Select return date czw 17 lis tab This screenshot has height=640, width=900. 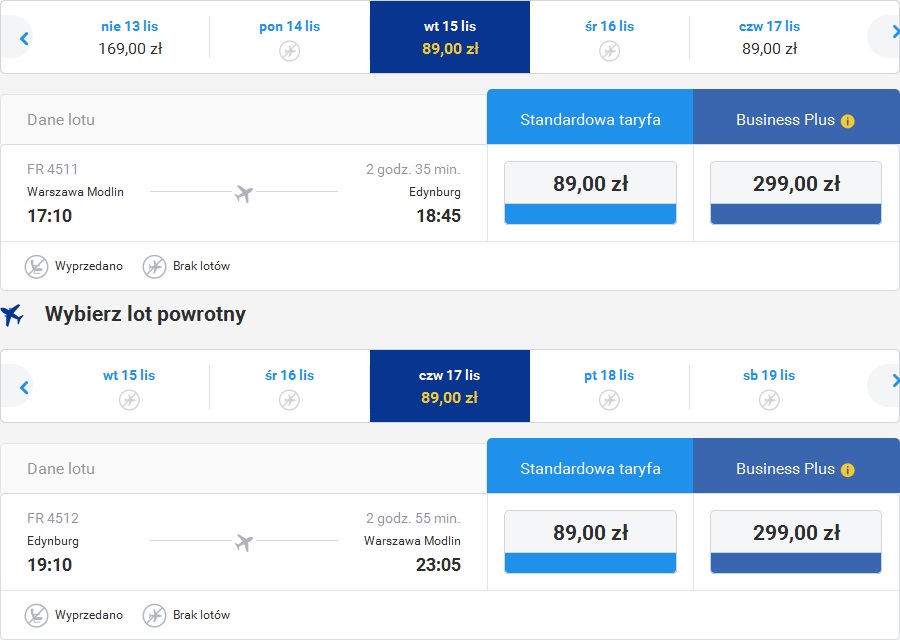[x=450, y=386]
